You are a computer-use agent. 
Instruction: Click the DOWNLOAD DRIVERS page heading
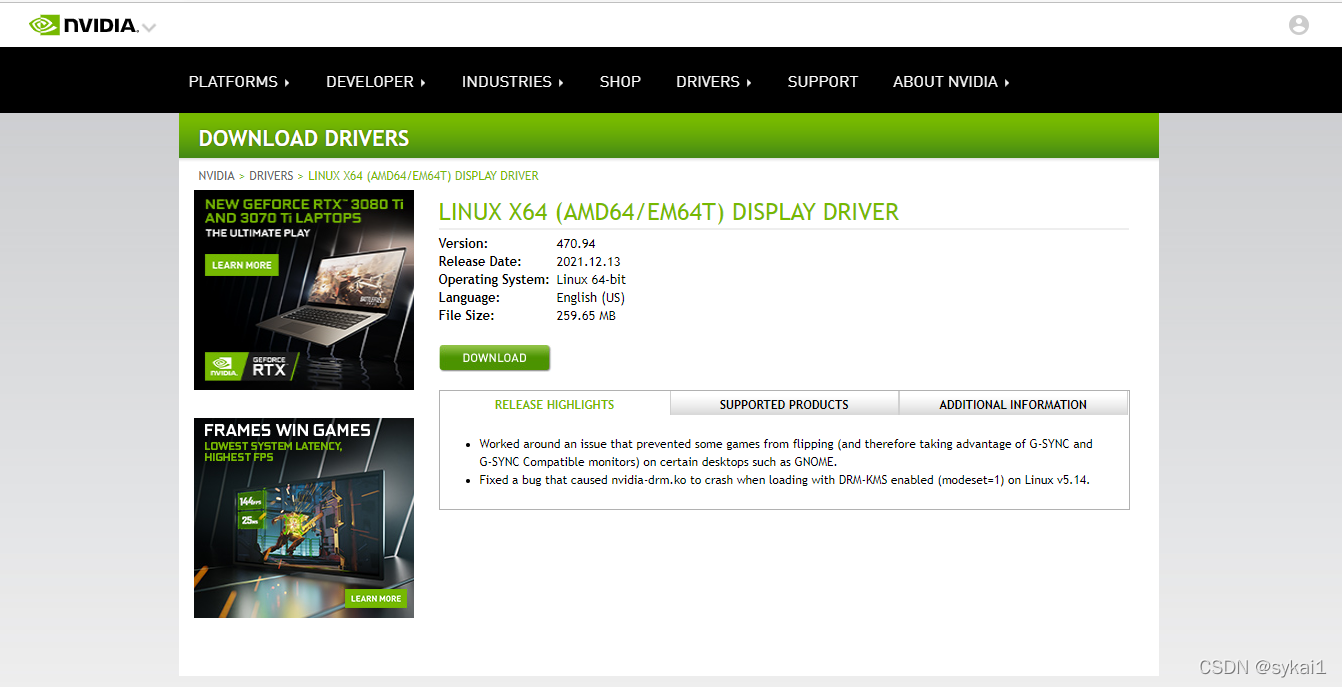(x=304, y=138)
